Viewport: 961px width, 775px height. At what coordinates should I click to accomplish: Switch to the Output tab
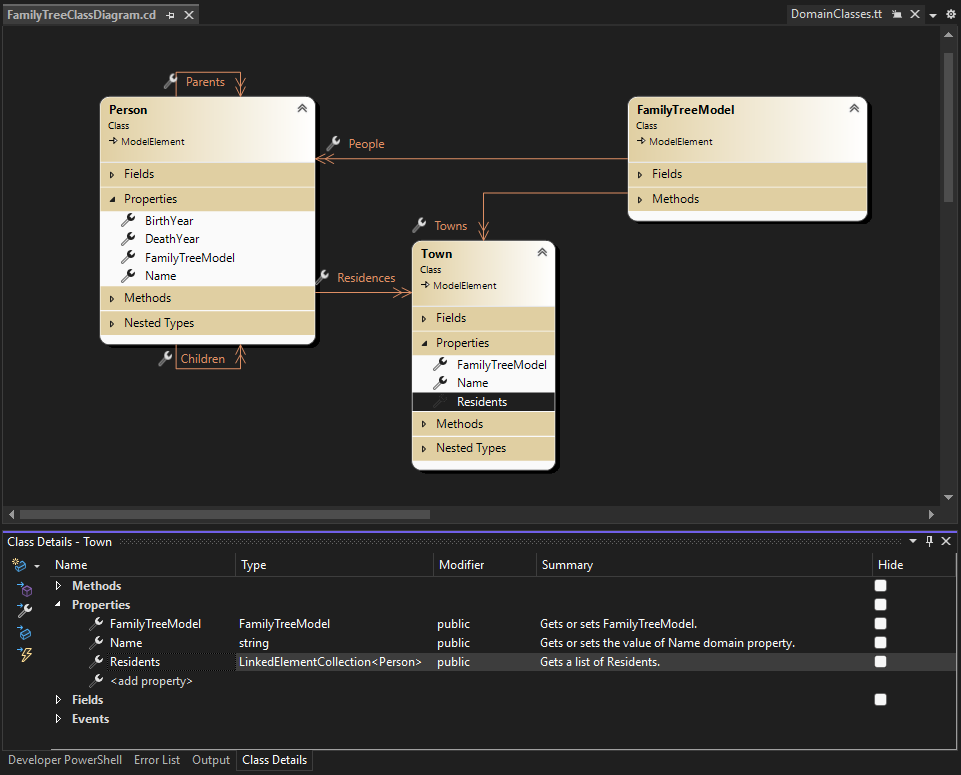coord(210,760)
